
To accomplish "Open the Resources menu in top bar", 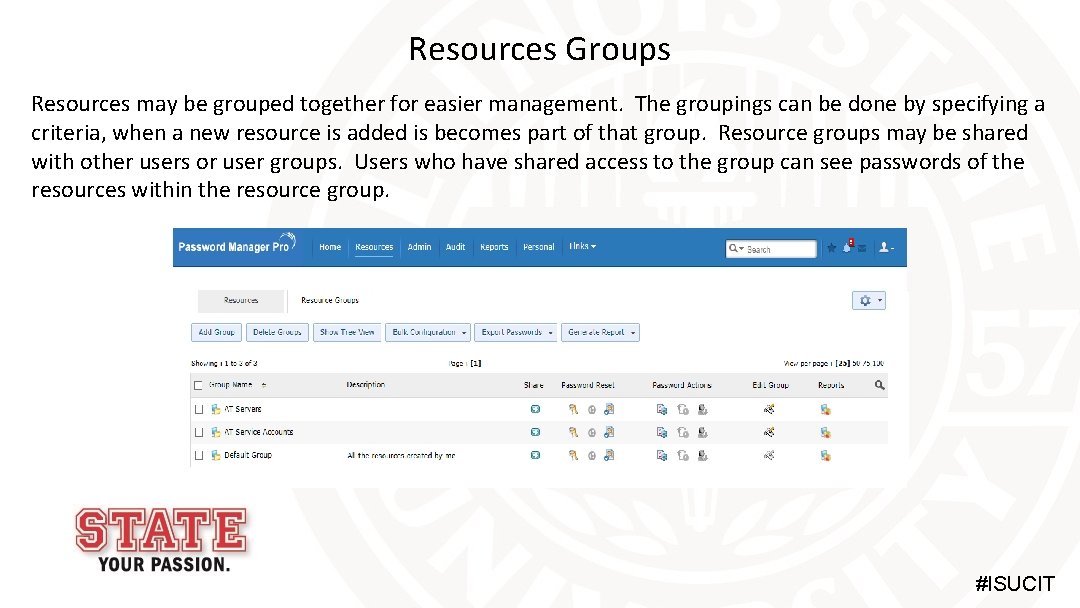I will point(374,247).
